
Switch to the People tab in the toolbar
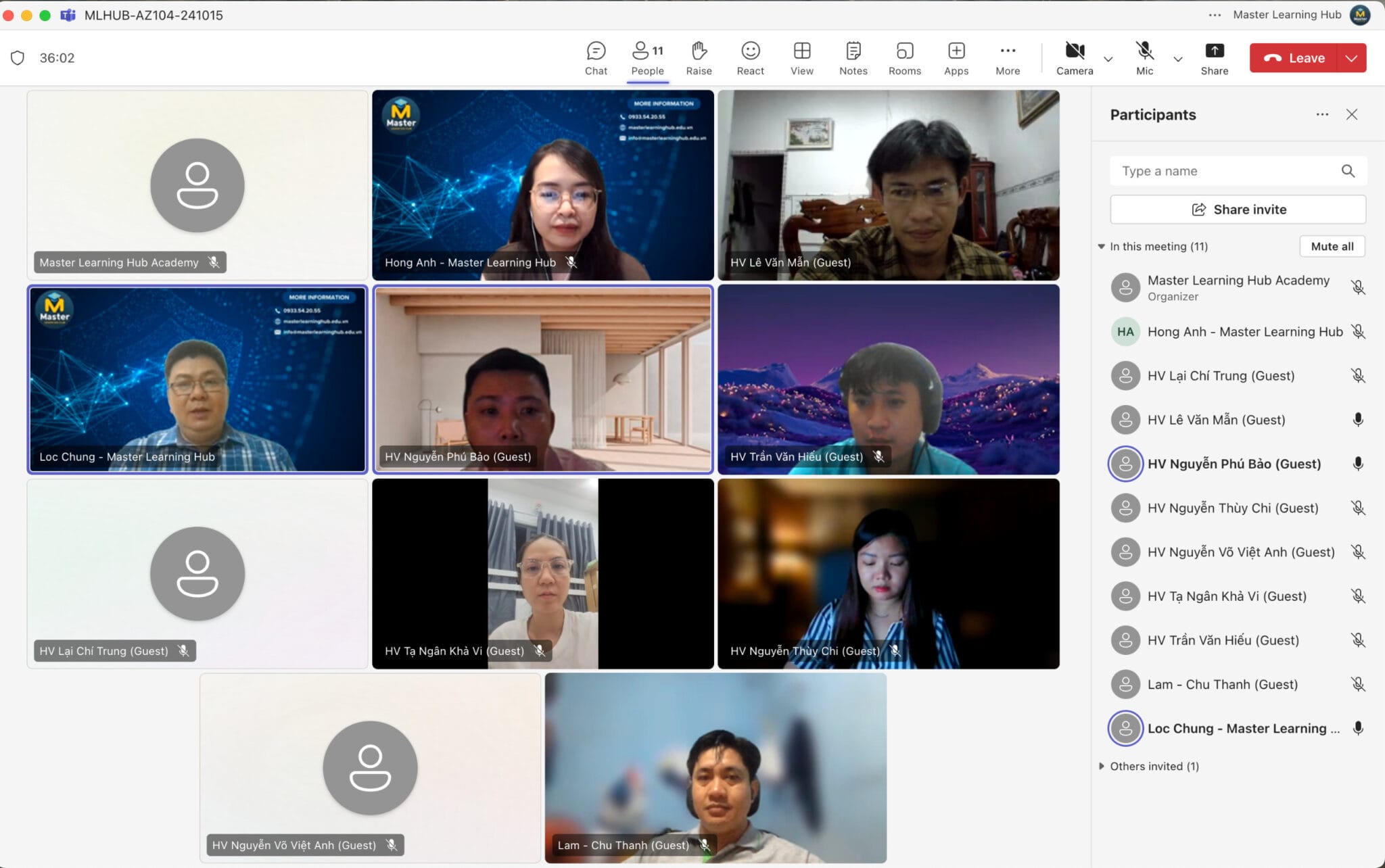[x=647, y=57]
